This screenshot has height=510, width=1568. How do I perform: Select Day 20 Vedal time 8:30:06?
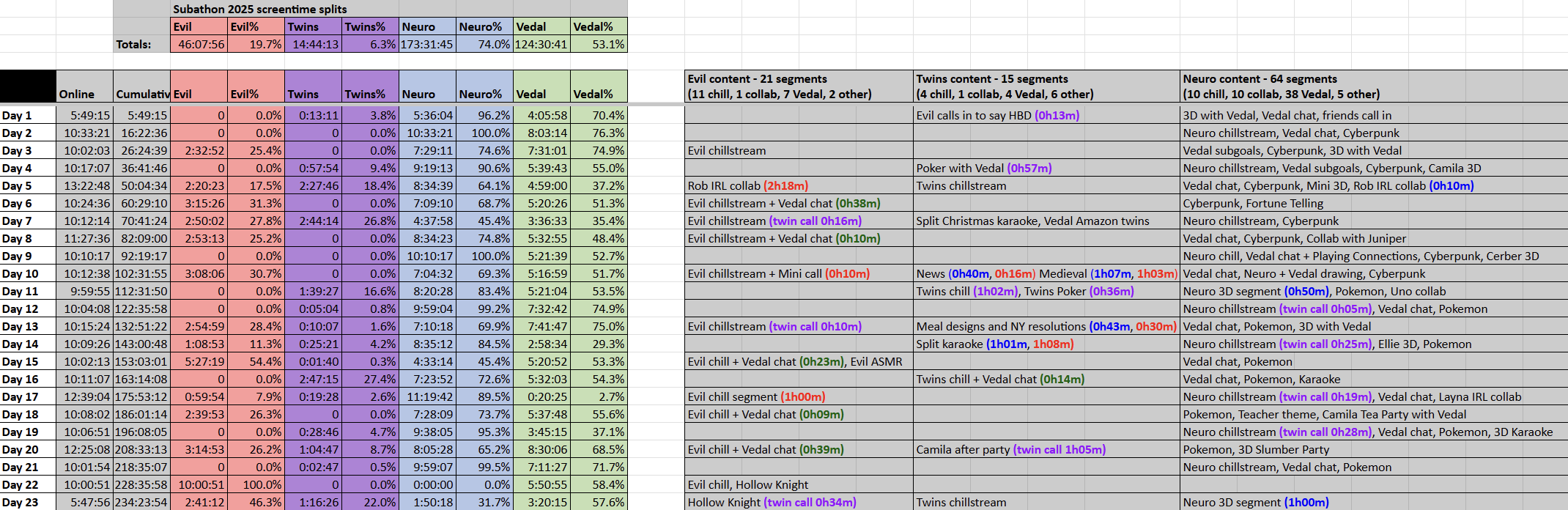(541, 449)
